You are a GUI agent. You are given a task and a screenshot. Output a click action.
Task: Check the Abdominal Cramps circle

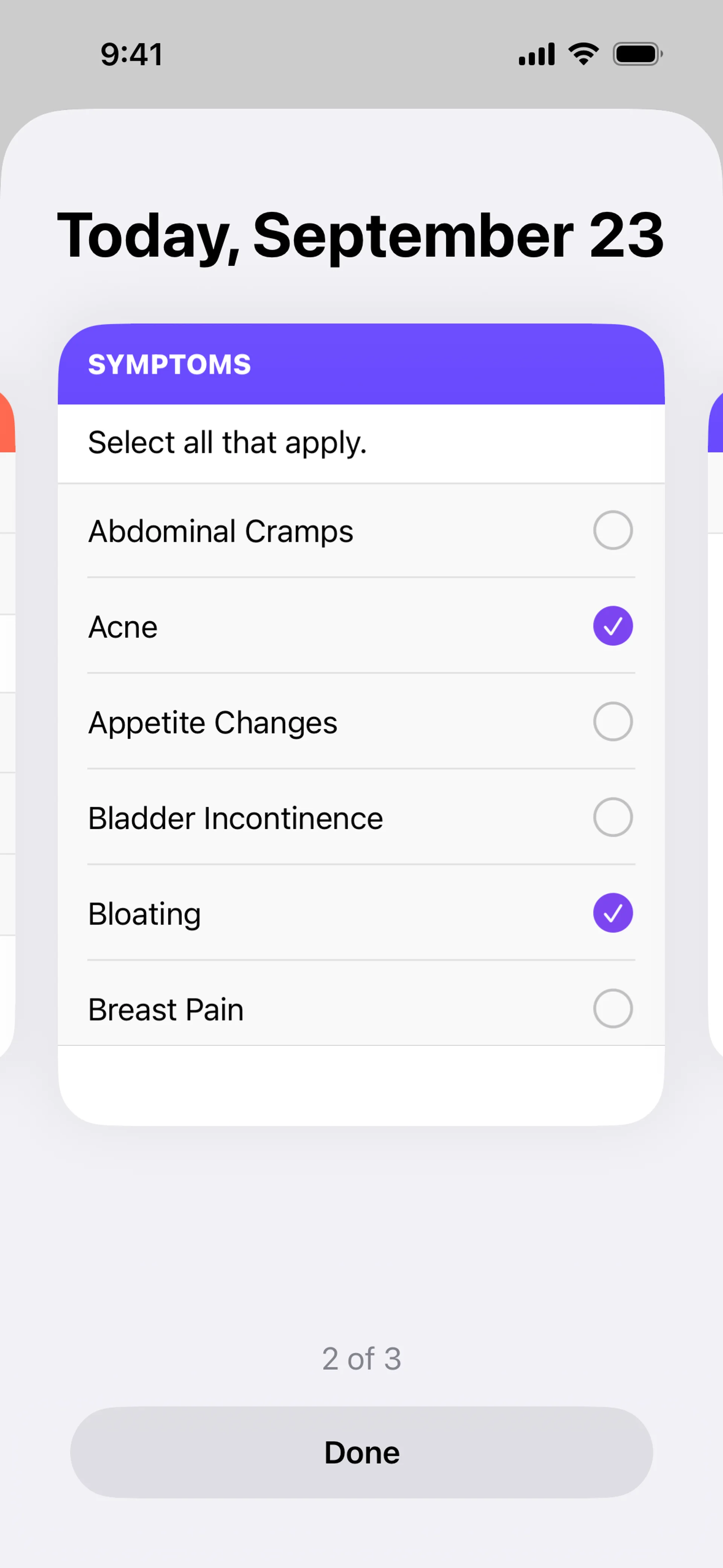[612, 530]
